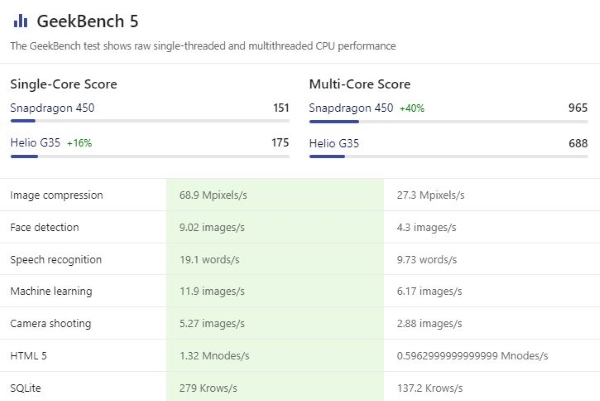Click the multi-core Helio G35 score bar
This screenshot has height=401, width=600.
point(449,156)
